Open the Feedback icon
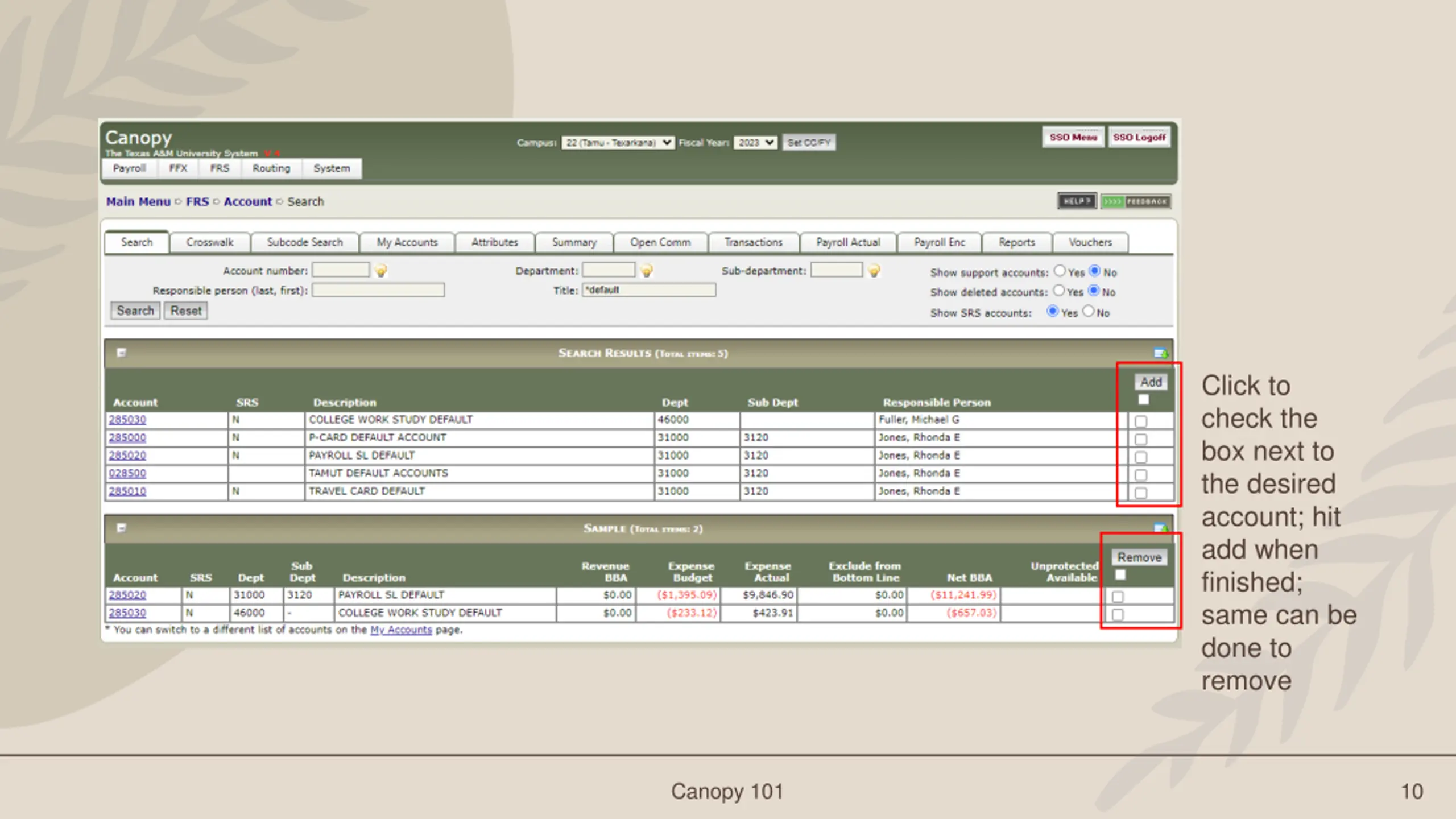Viewport: 1456px width, 819px height. pyautogui.click(x=1136, y=201)
